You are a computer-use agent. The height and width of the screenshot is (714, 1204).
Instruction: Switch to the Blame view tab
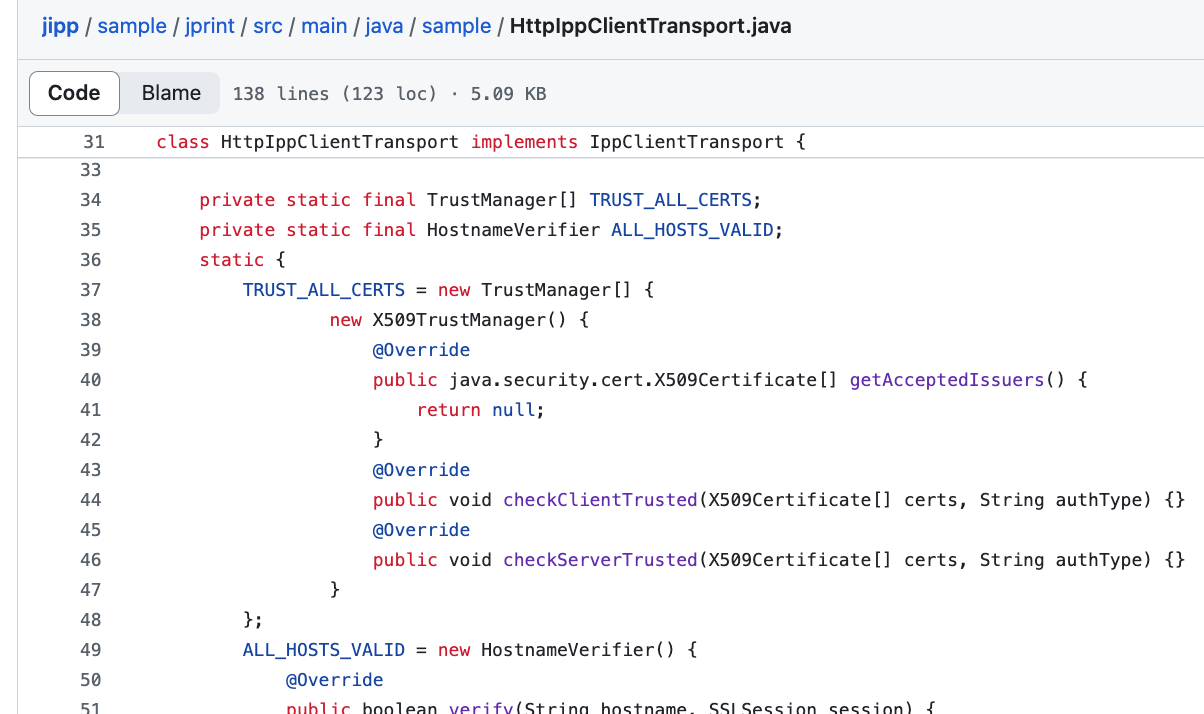[x=171, y=93]
